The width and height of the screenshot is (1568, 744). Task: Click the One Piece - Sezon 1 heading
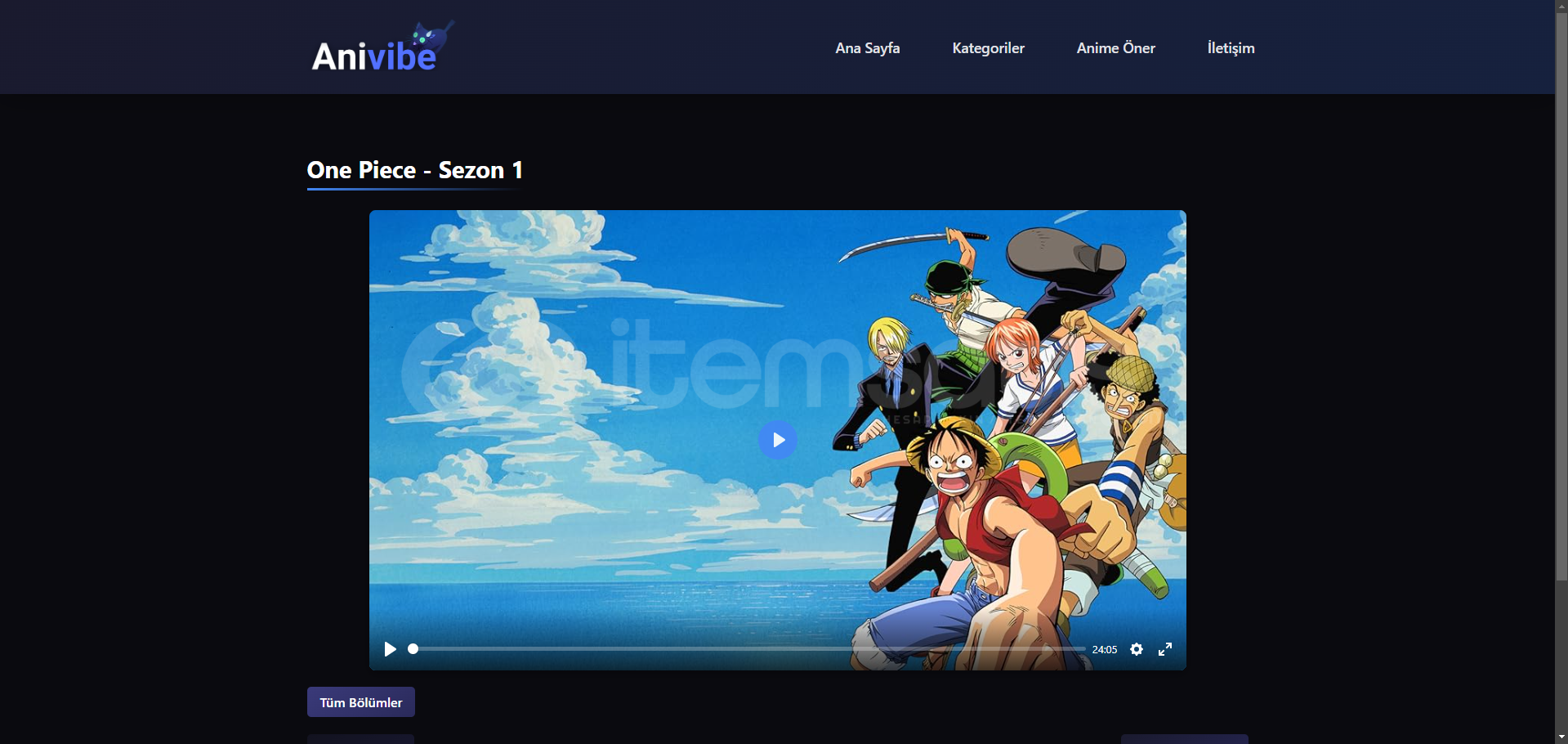[x=414, y=170]
